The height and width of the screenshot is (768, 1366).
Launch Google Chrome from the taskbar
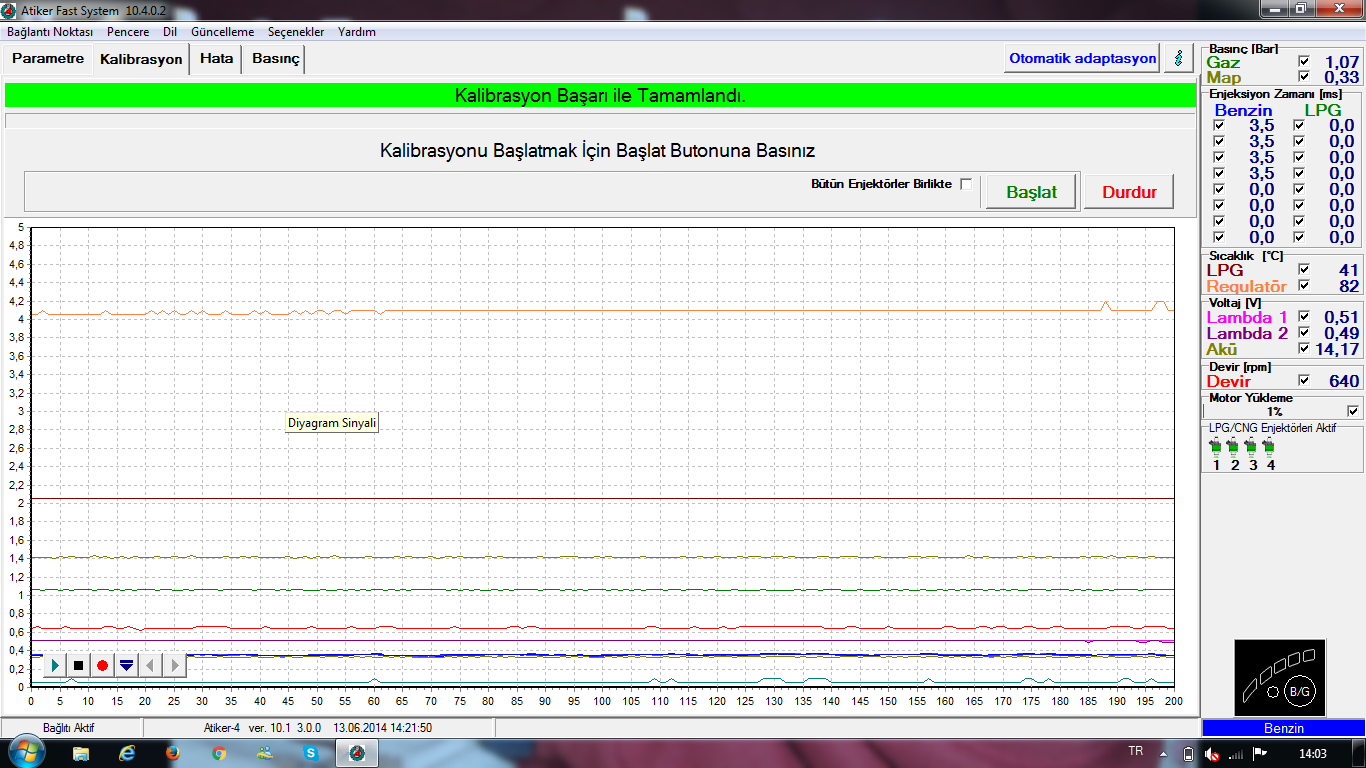219,752
